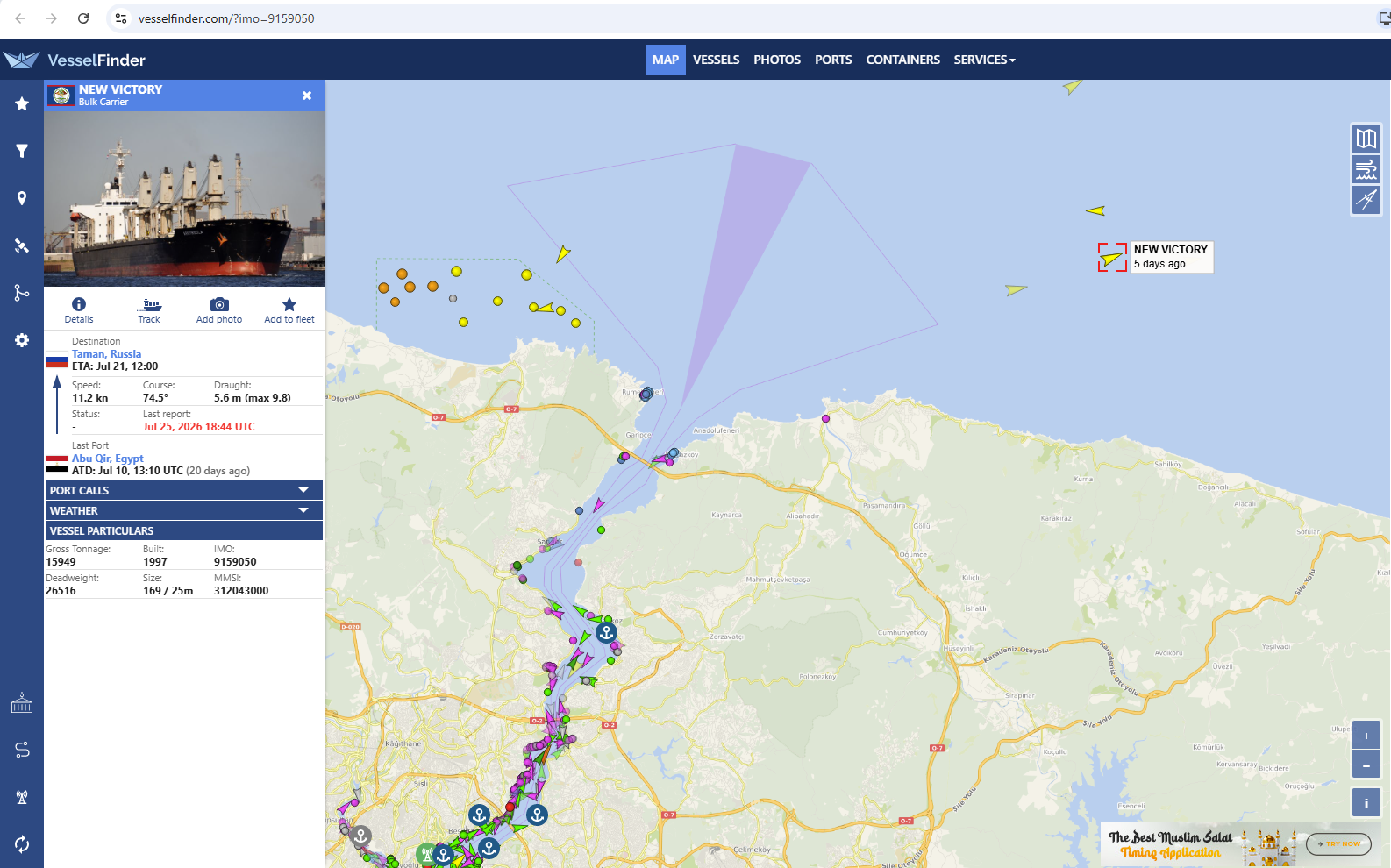Click the location pin sidebar icon

[22, 198]
